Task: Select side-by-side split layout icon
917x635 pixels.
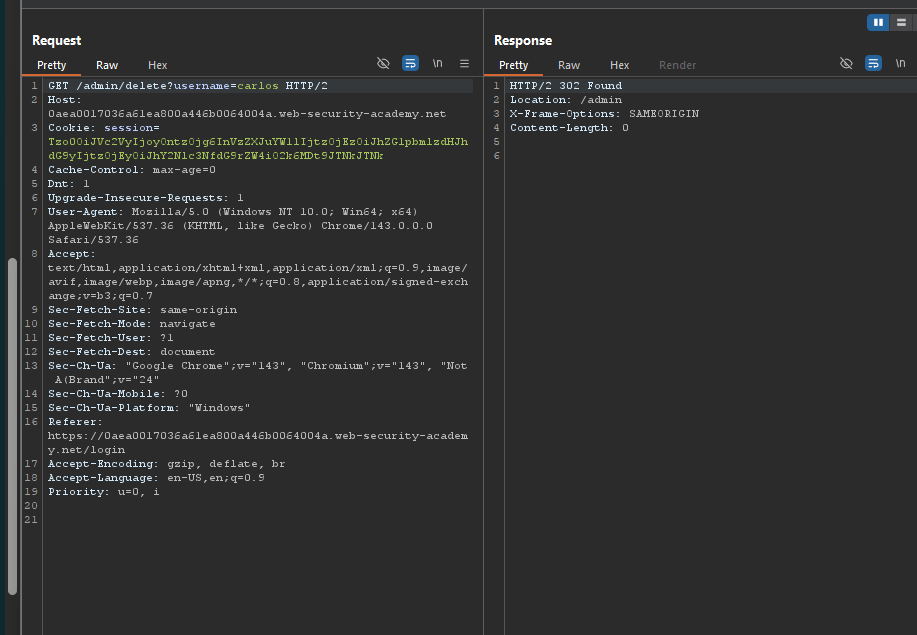Action: [x=878, y=23]
